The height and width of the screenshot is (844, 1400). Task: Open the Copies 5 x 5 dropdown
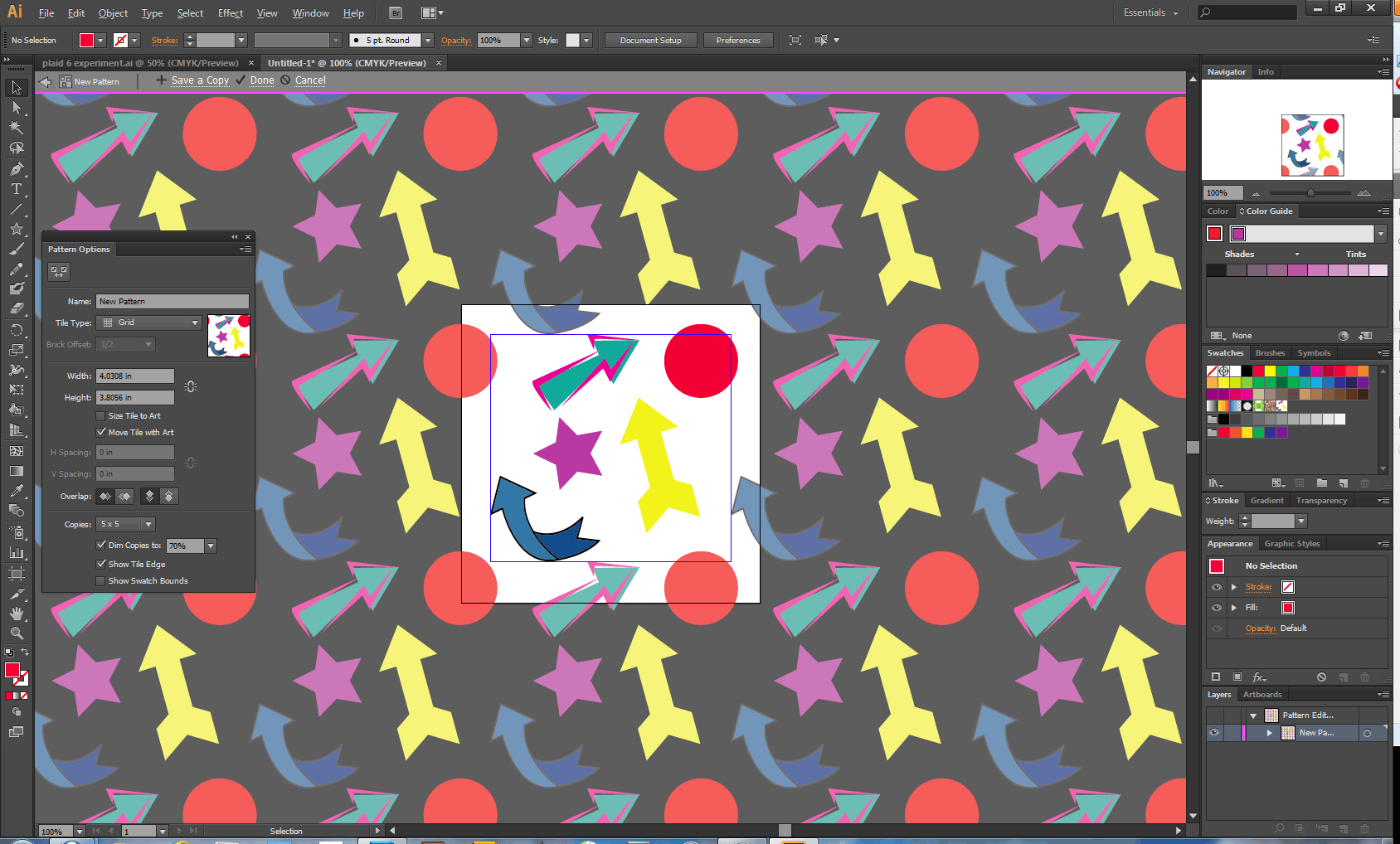[148, 524]
